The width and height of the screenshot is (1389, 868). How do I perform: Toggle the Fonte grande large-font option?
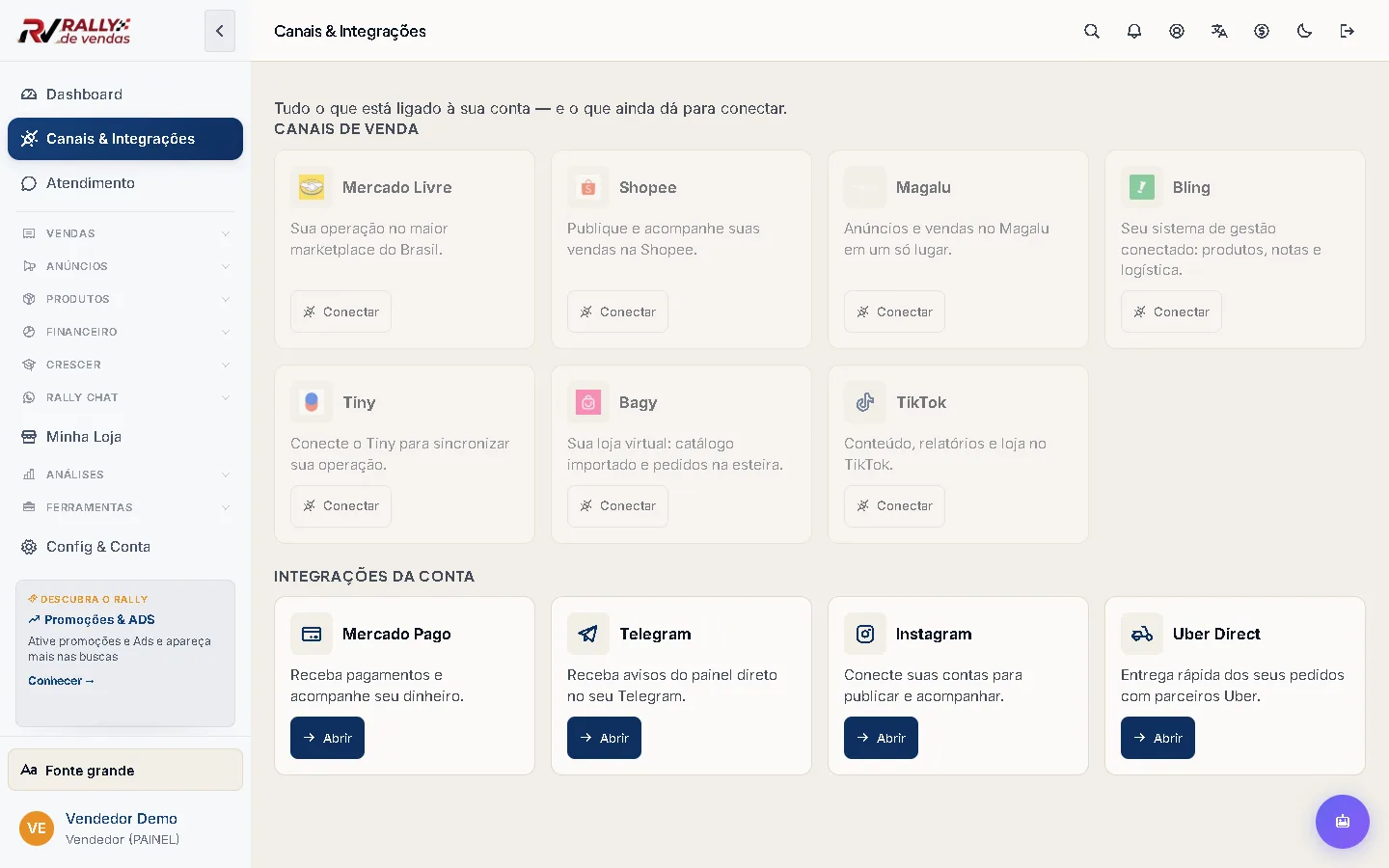[x=125, y=770]
